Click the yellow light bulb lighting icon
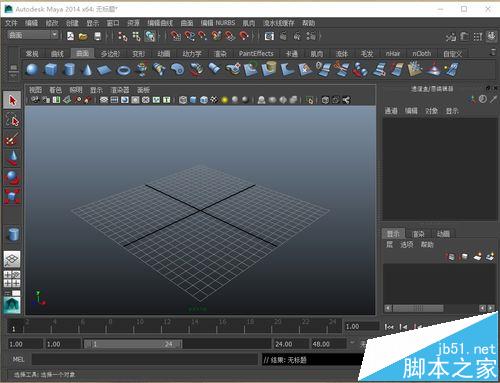Screen dimensions: 500x383 pos(224,100)
